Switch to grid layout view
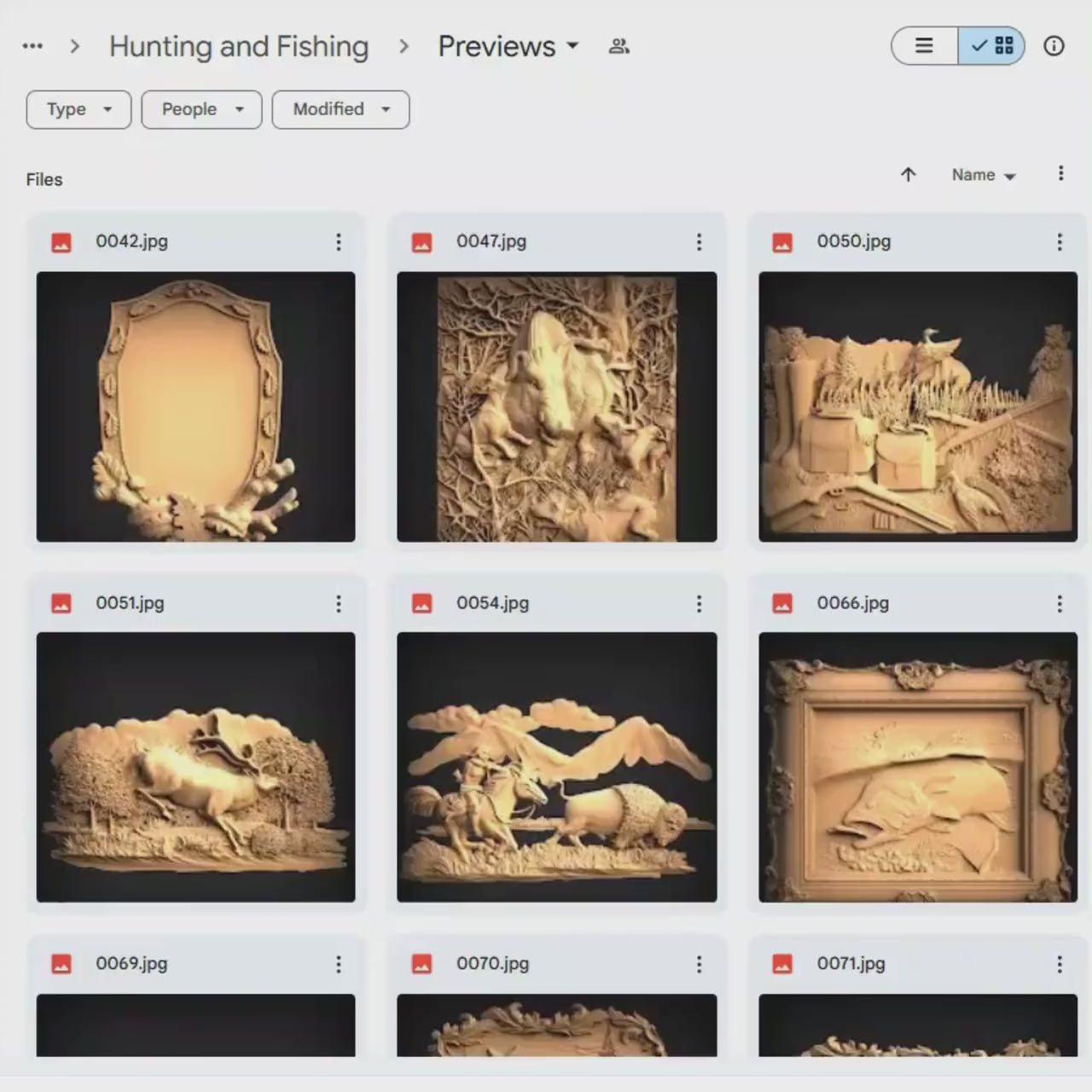The height and width of the screenshot is (1092, 1092). tap(991, 45)
